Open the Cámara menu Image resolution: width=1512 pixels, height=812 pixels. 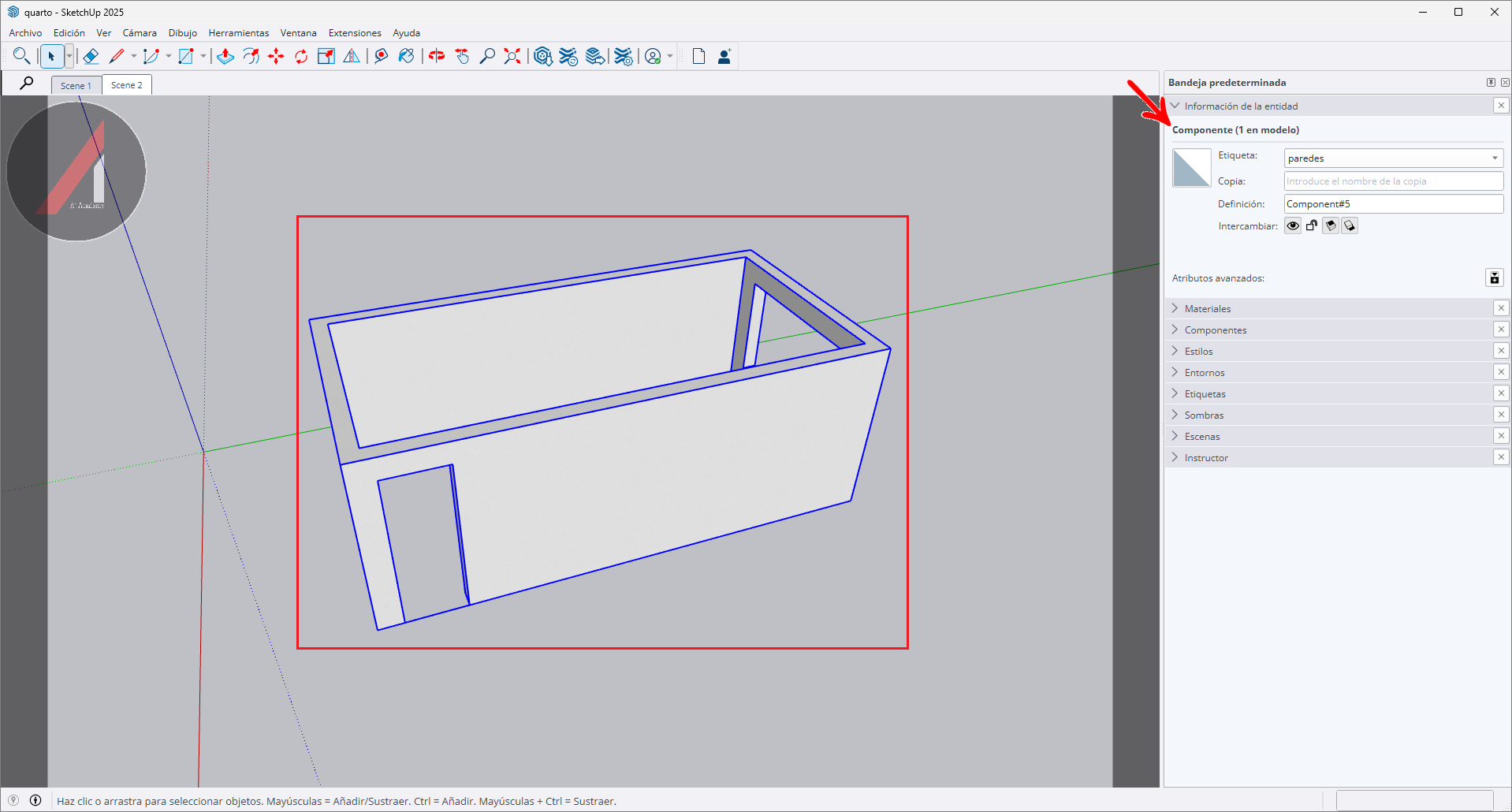click(140, 33)
